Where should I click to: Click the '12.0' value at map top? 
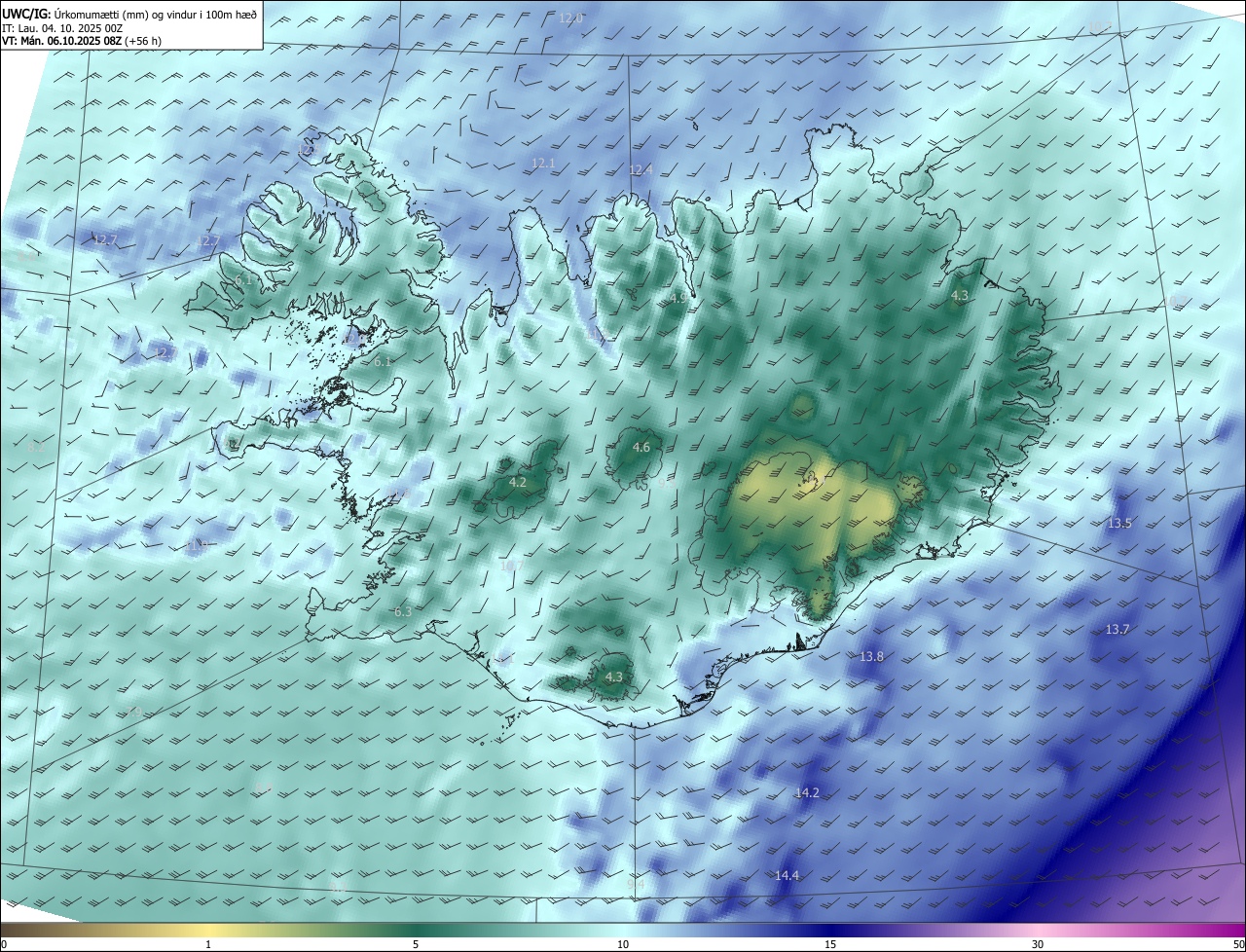571,18
